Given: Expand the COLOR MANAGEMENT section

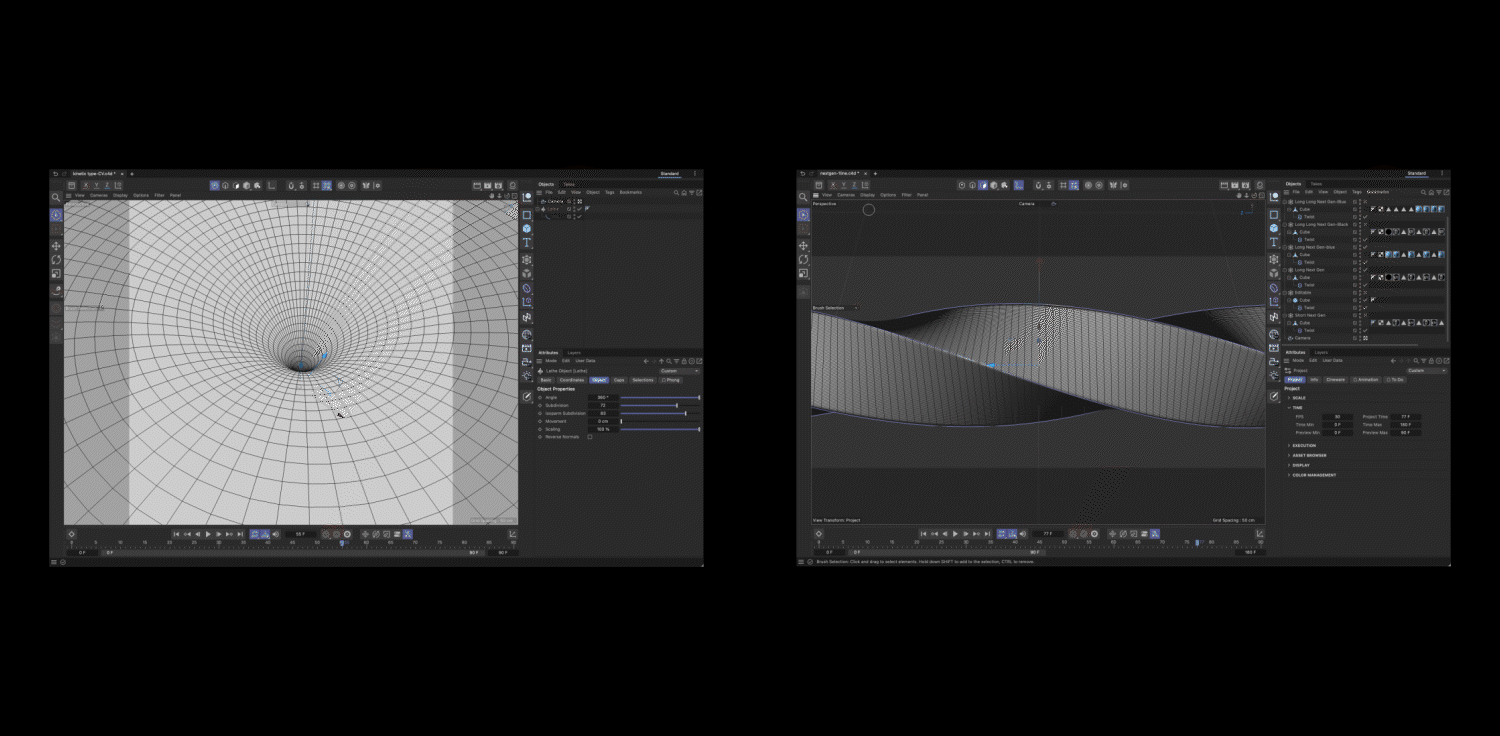Looking at the screenshot, I should click(x=1314, y=475).
